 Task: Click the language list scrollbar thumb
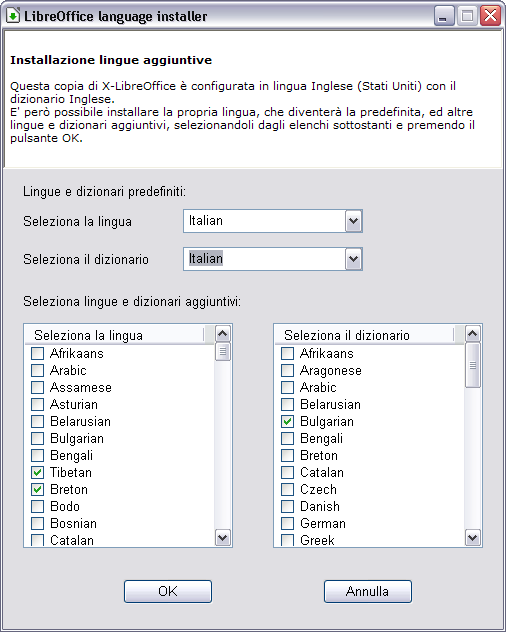tap(223, 352)
